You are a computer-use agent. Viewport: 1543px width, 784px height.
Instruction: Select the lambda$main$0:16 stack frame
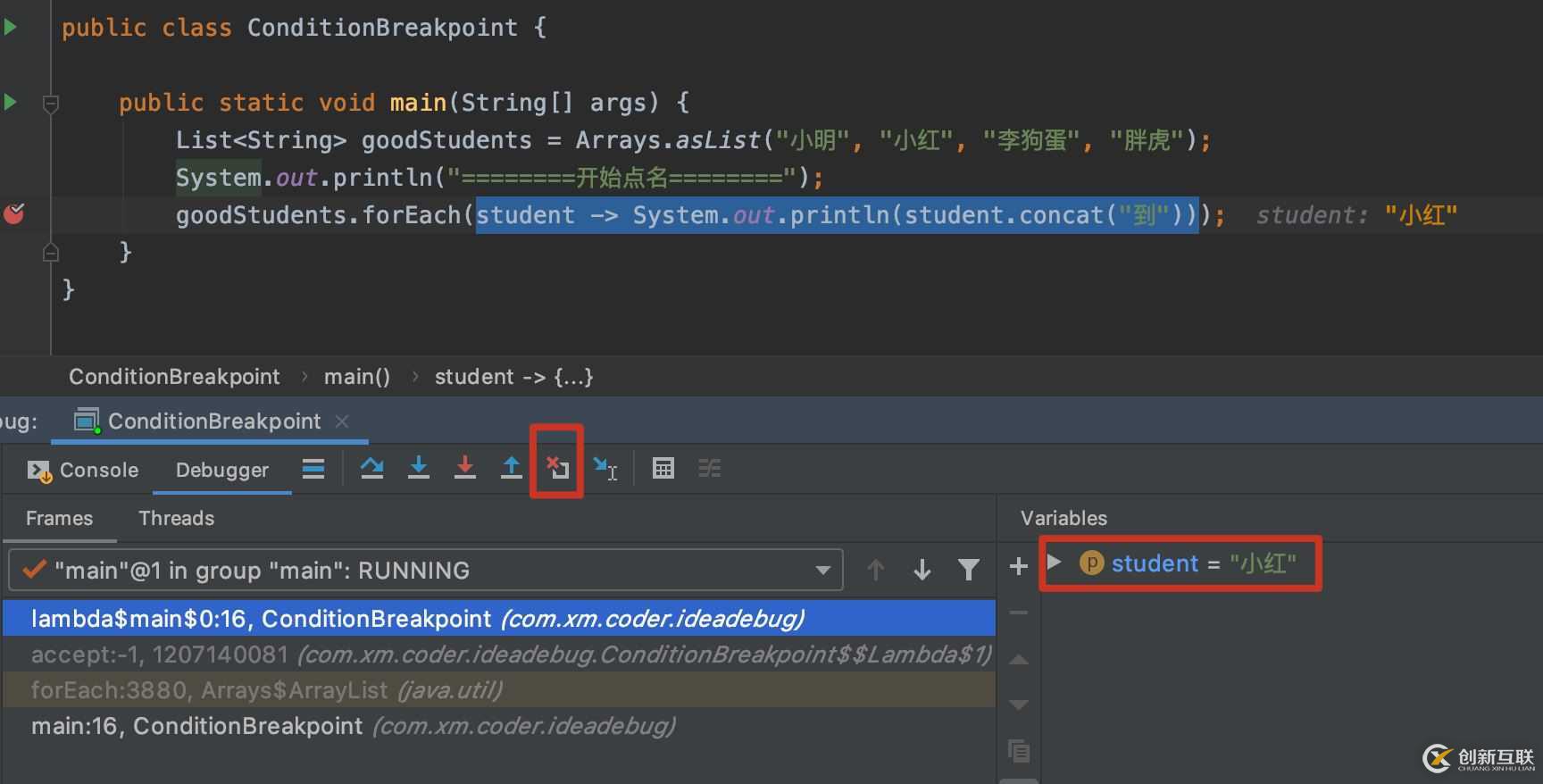pos(499,618)
